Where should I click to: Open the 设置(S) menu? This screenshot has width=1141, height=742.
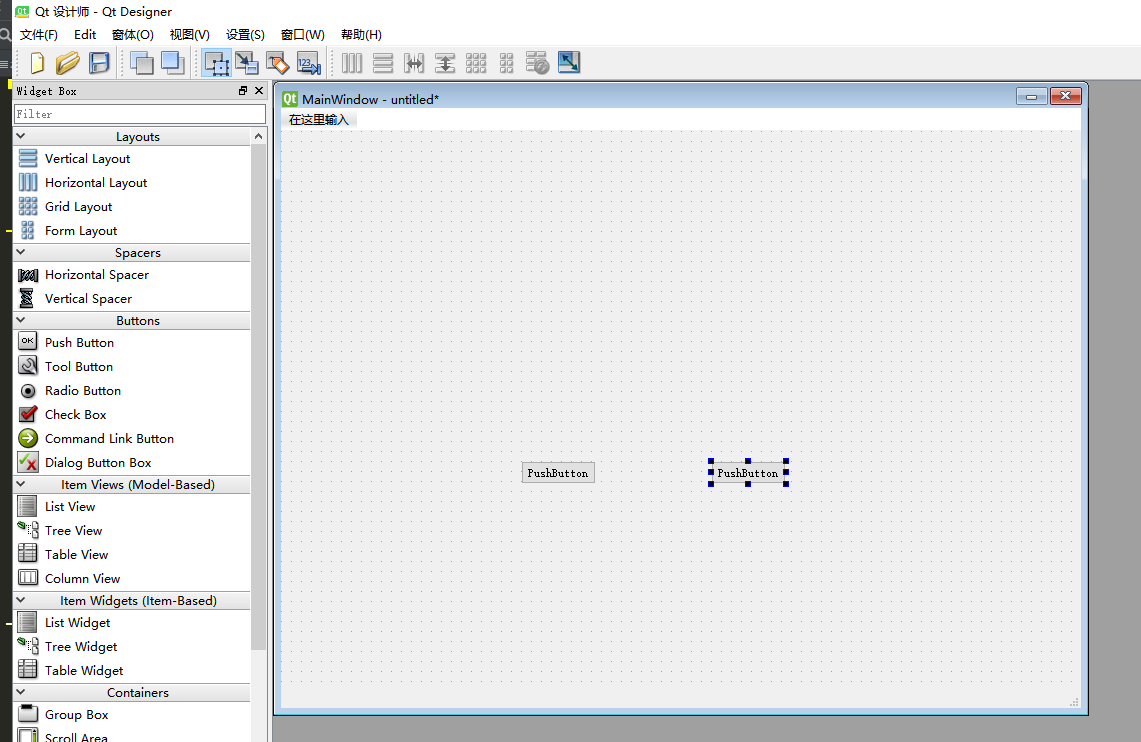[245, 35]
